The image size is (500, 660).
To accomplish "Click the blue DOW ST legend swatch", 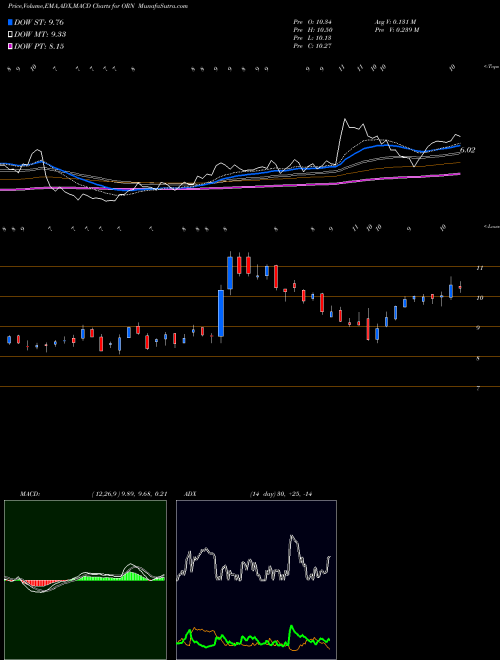I will pyautogui.click(x=11, y=22).
